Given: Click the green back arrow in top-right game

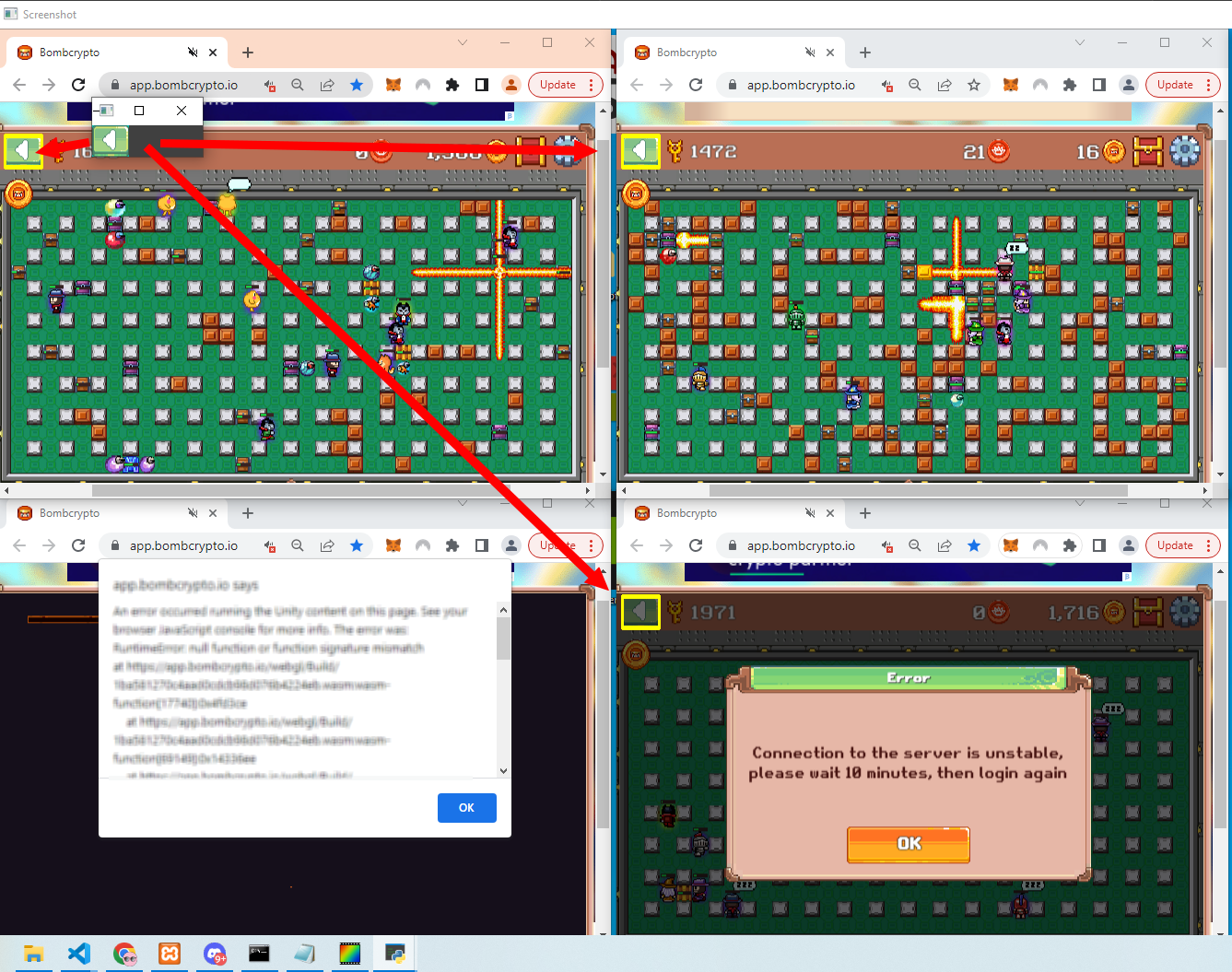Looking at the screenshot, I should [x=639, y=151].
